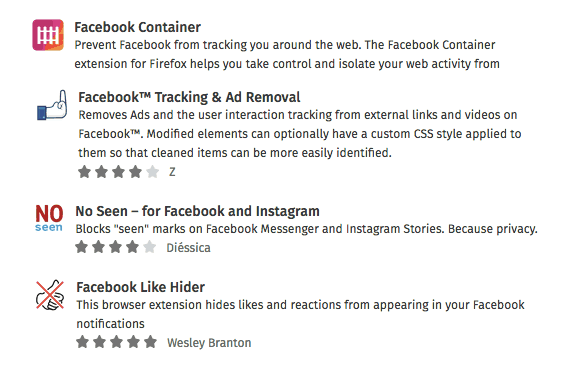This screenshot has width=581, height=377.
Task: Click the empty fifth star of No Seen rating
Action: (150, 247)
